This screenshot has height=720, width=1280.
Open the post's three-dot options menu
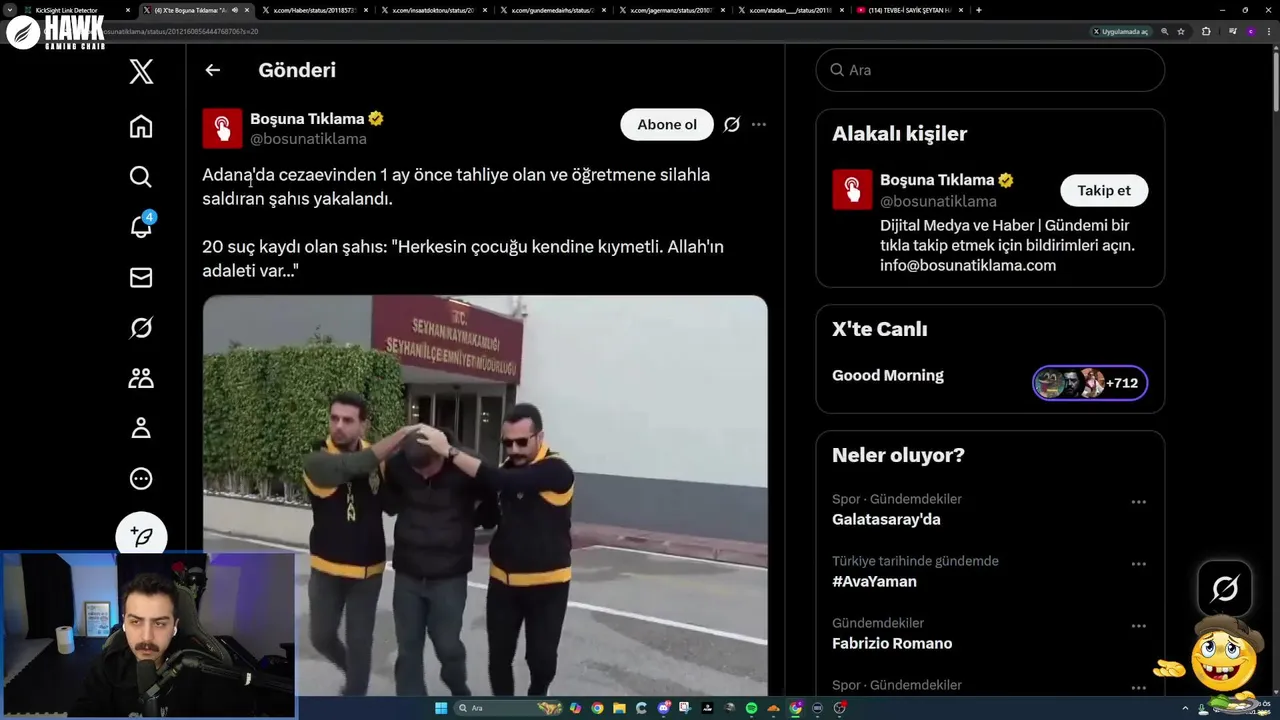(759, 125)
